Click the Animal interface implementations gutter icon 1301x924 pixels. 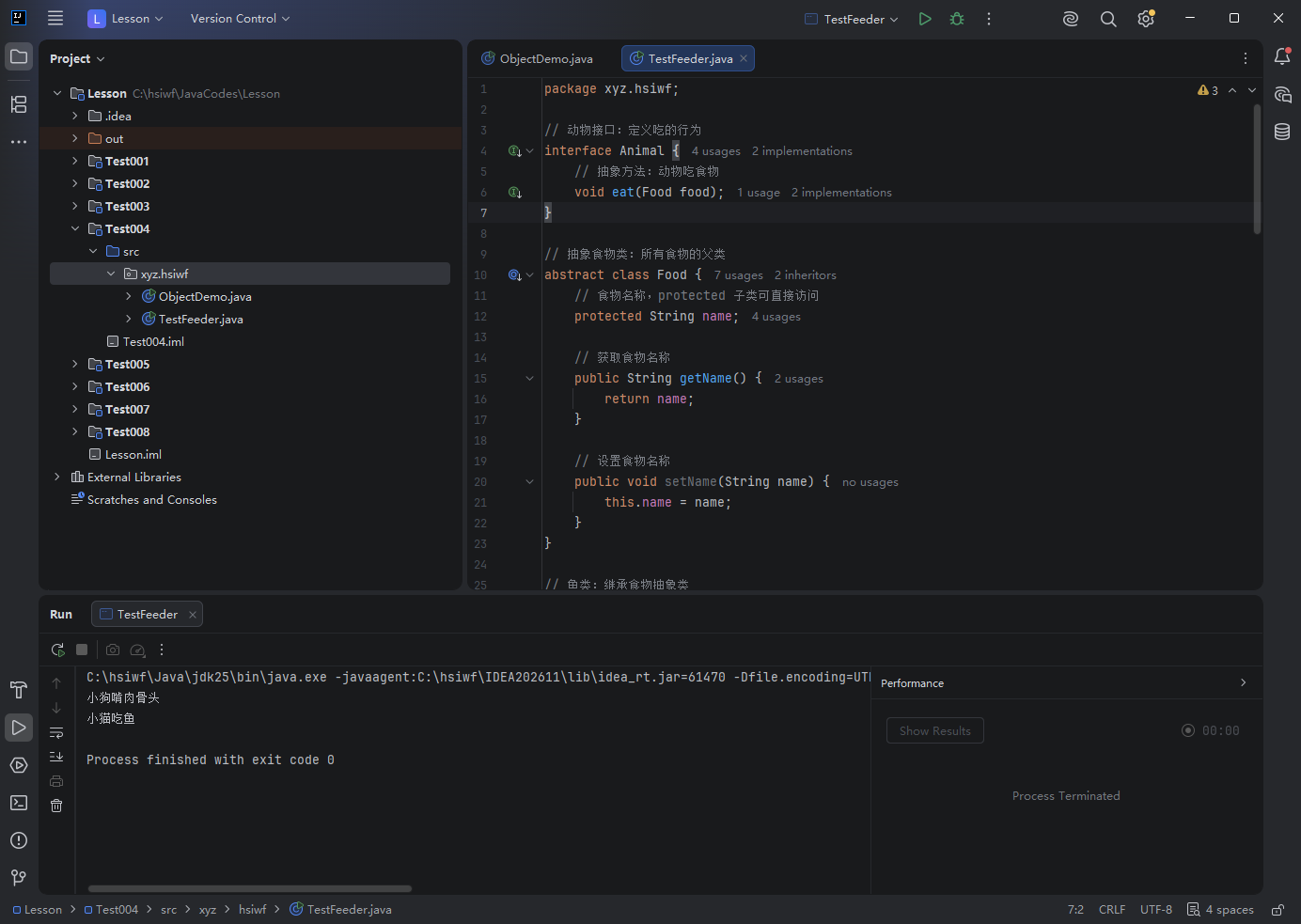pos(514,150)
